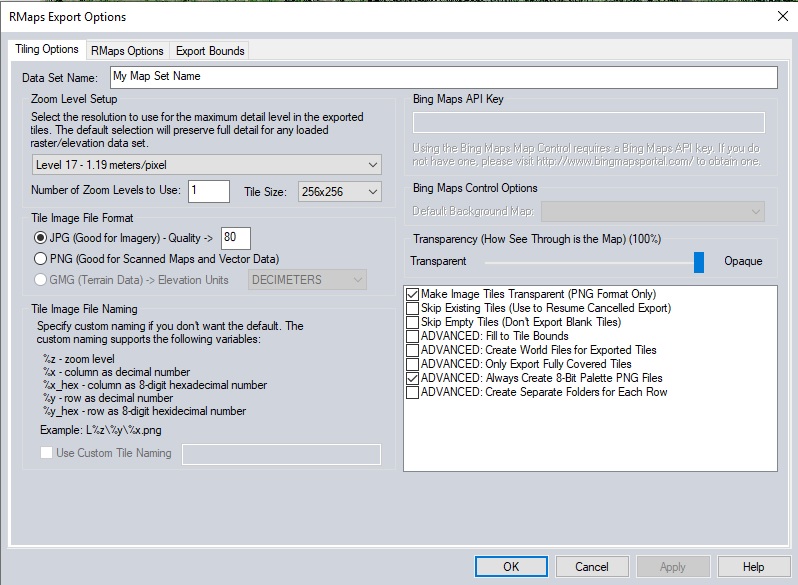
Task: Check ADVANCED: Fill to Tile Bounds
Action: click(413, 337)
